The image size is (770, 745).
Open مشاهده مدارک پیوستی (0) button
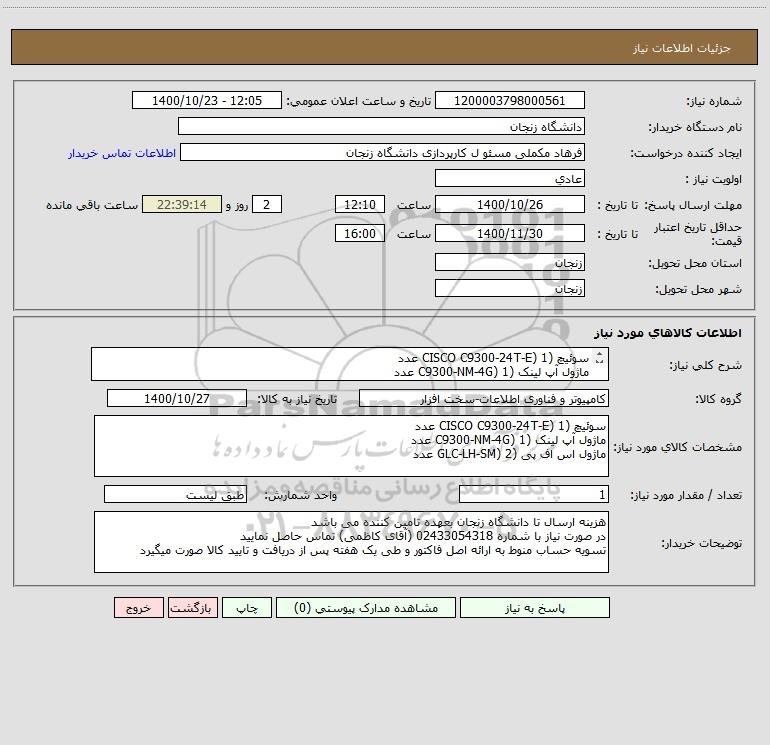click(x=366, y=608)
